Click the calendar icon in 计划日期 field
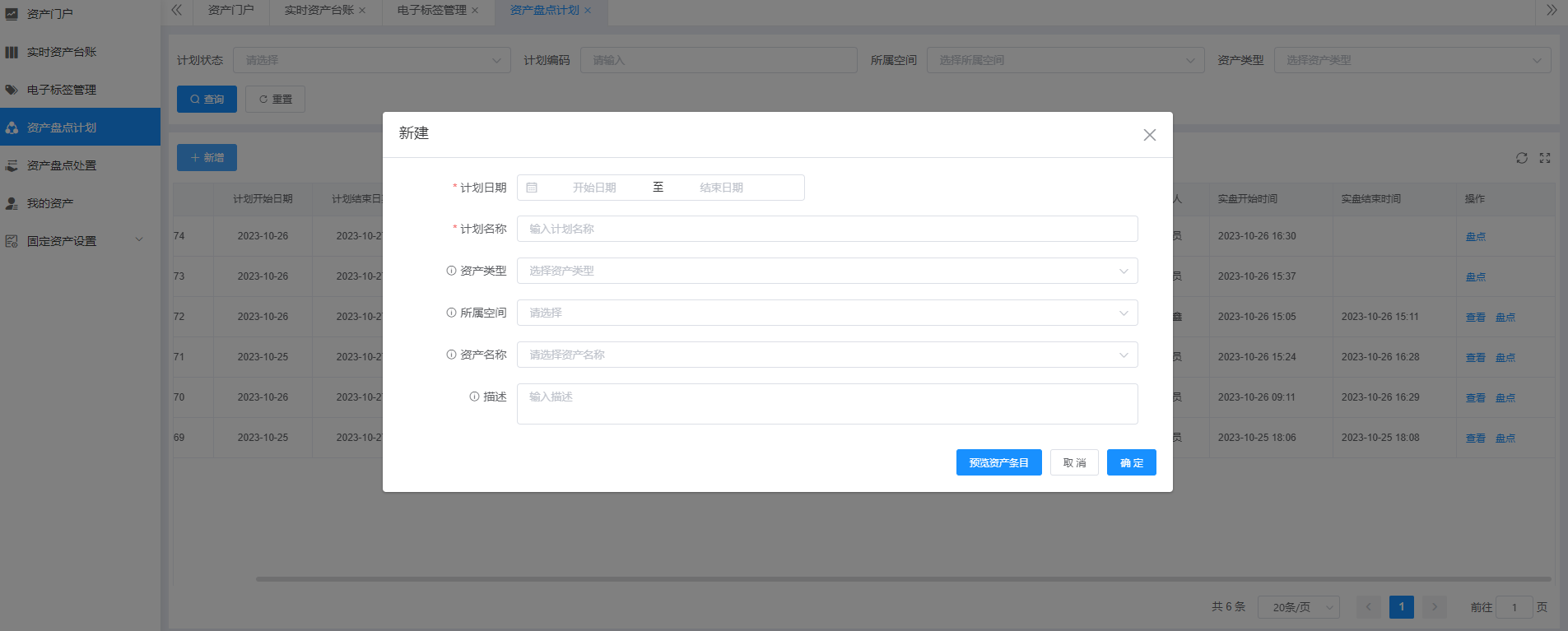This screenshot has height=631, width=1568. click(x=532, y=188)
